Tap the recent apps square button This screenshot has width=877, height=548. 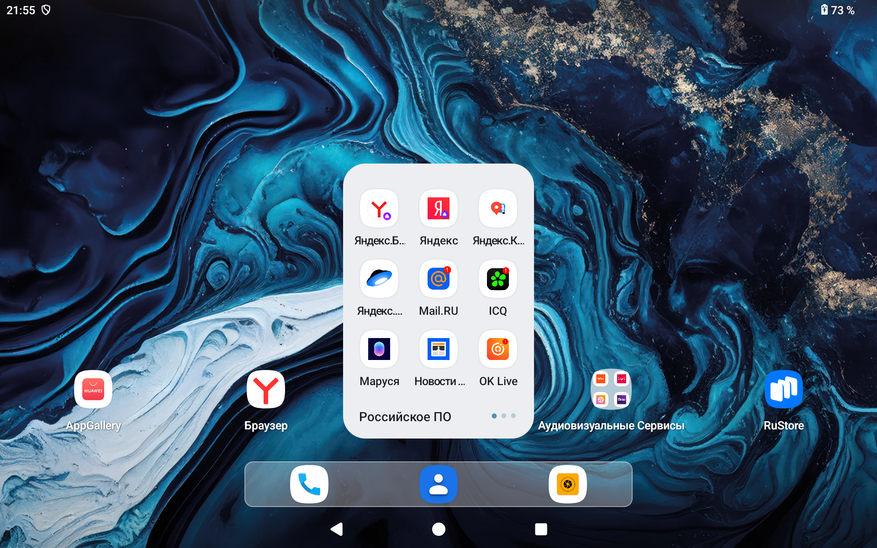pyautogui.click(x=541, y=529)
